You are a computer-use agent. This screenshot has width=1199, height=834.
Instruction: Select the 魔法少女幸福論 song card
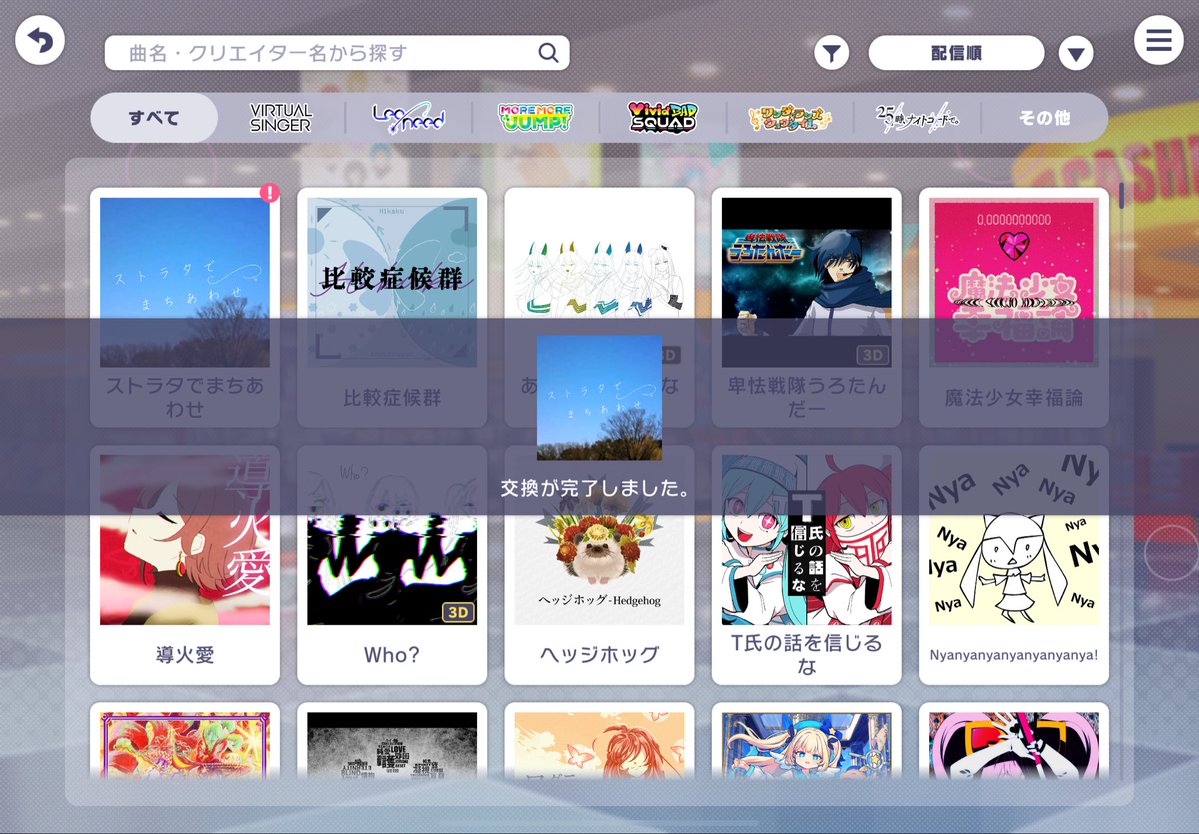(1014, 307)
